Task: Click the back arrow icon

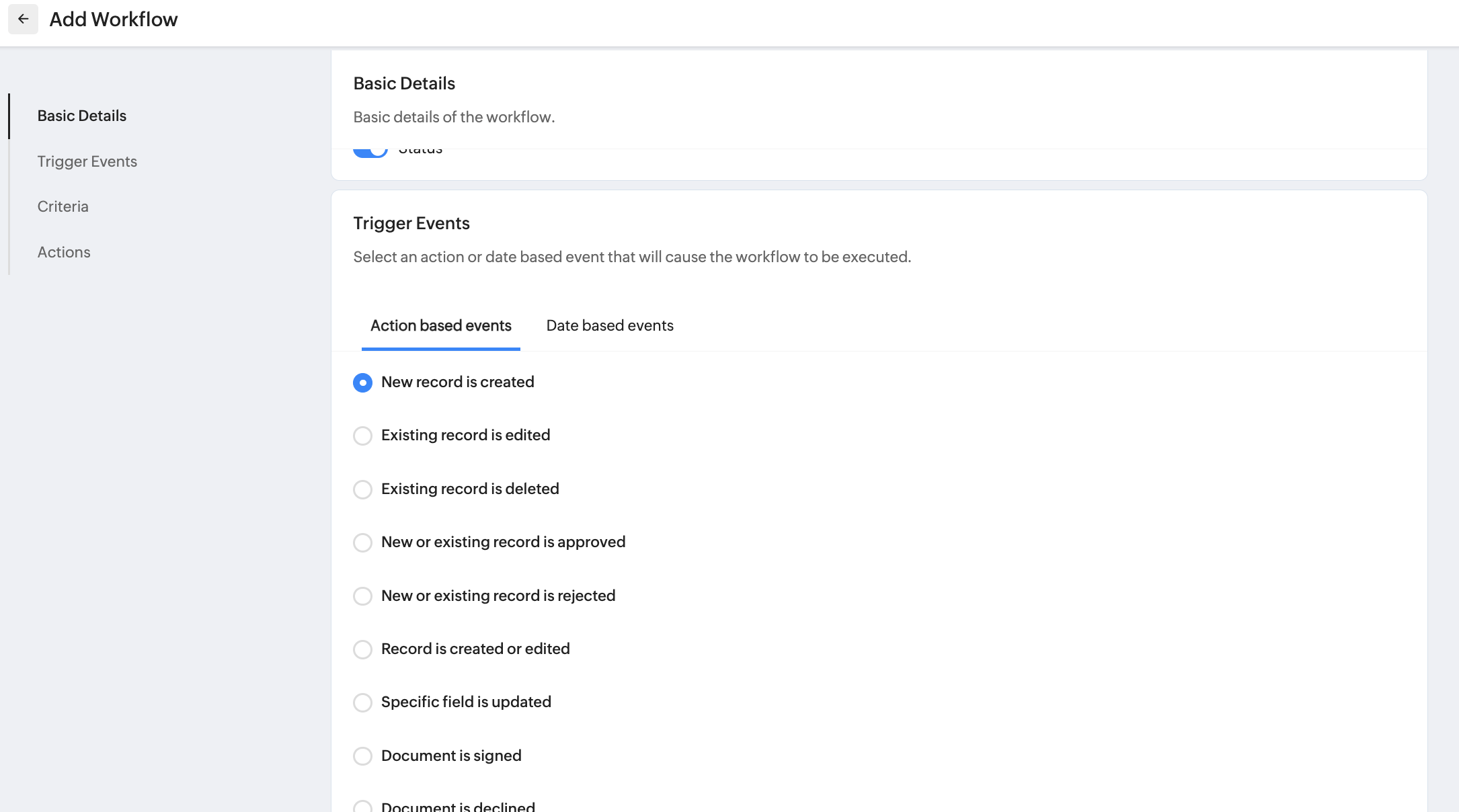Action: click(23, 19)
